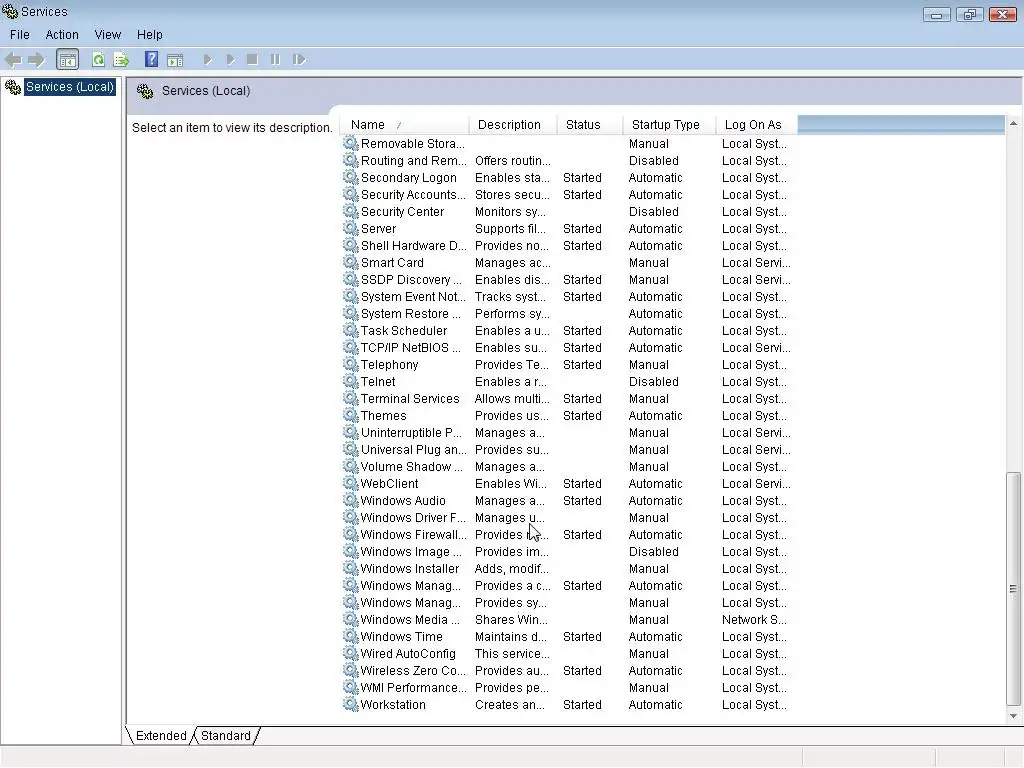Click the gear icon beside Windows Audio
This screenshot has width=1024, height=768.
pyautogui.click(x=351, y=500)
